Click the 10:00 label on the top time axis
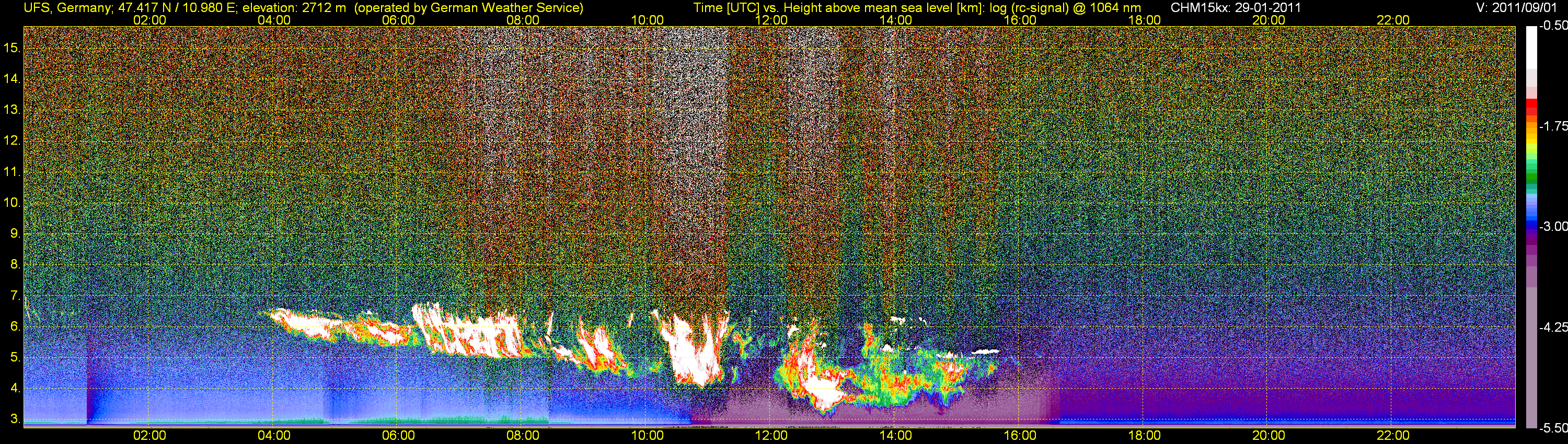 [647, 20]
